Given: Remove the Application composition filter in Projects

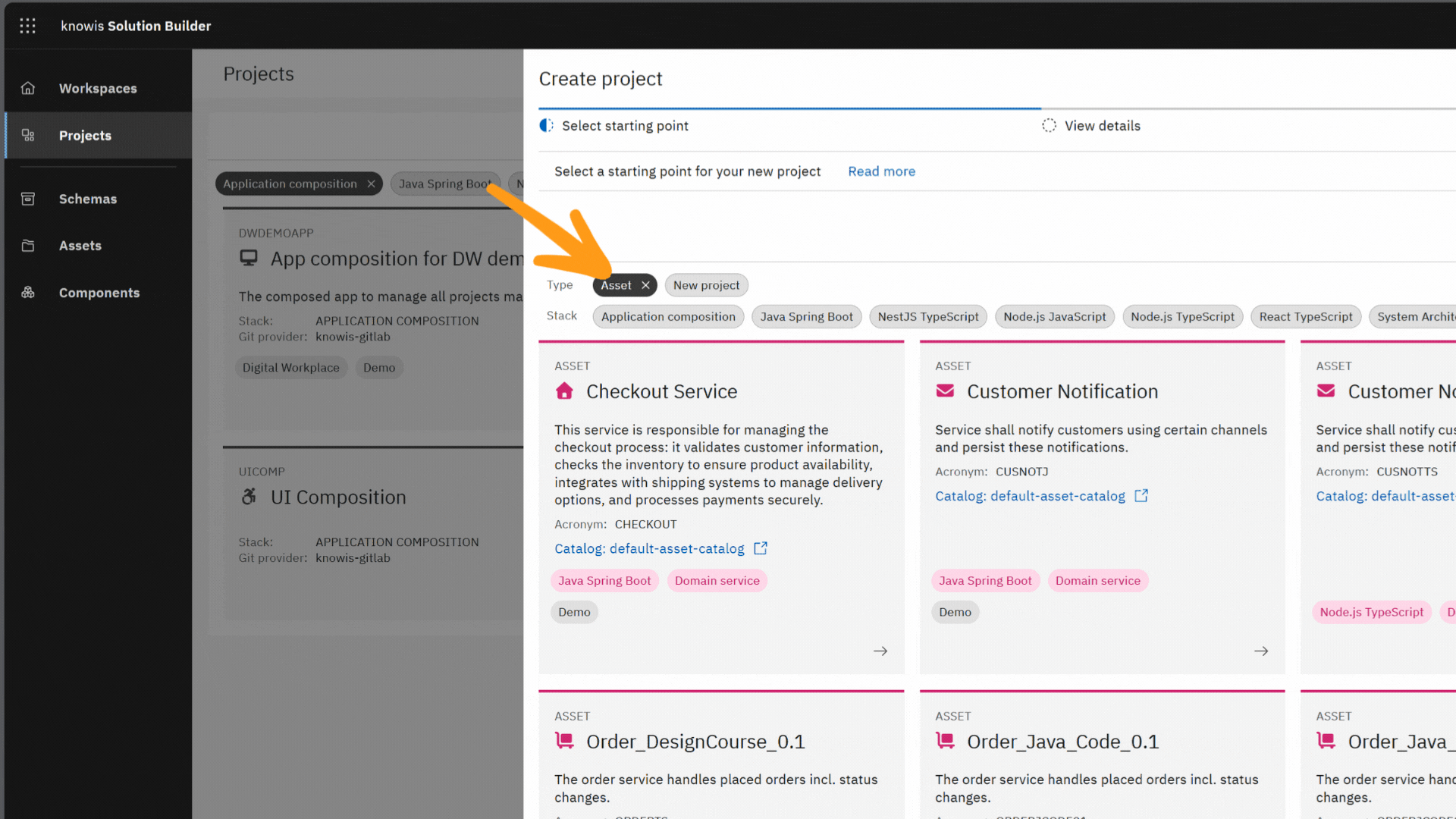Looking at the screenshot, I should (x=371, y=184).
